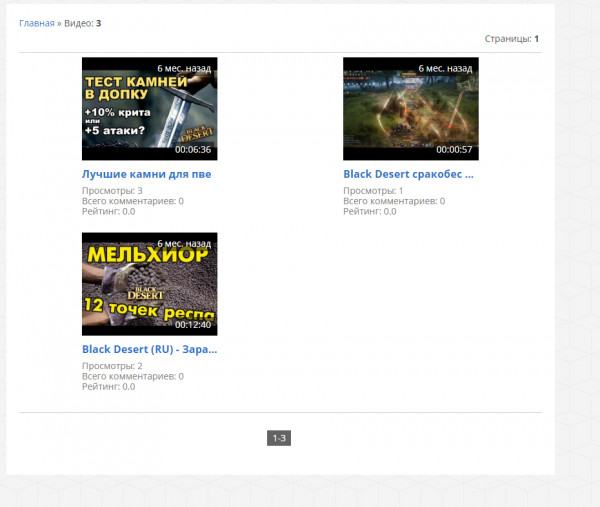
Task: Click 'Рейтинг: 0.0' under Black Desert сракобес video
Action: (370, 211)
